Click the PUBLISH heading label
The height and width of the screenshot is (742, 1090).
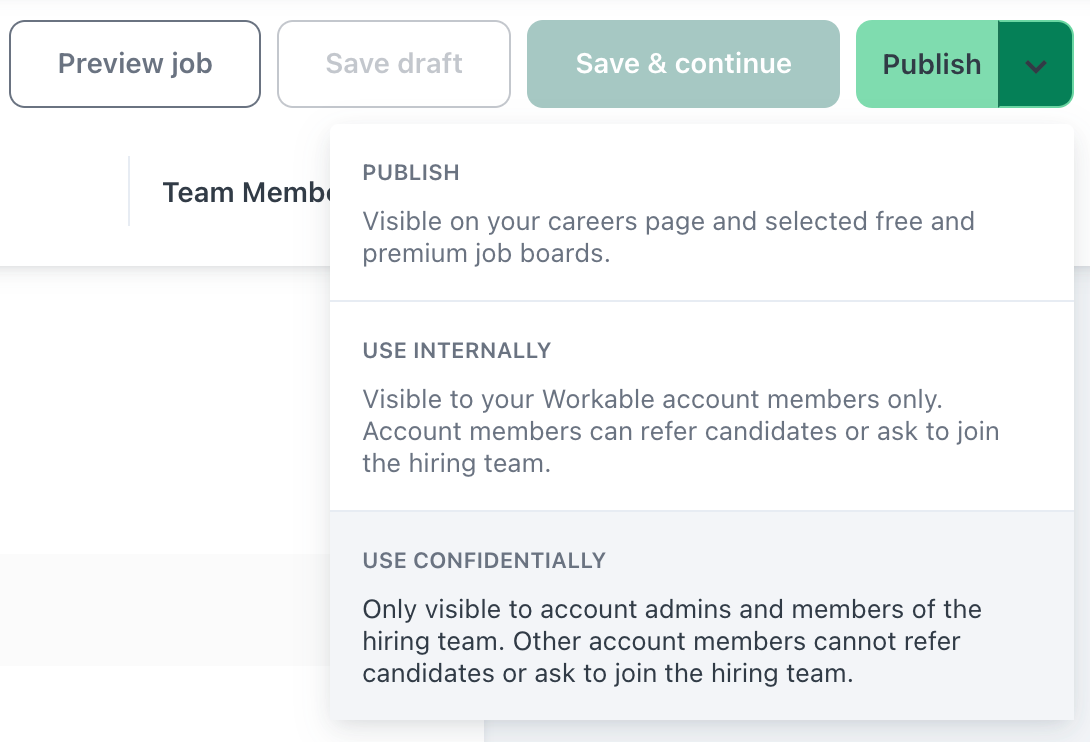(x=411, y=173)
